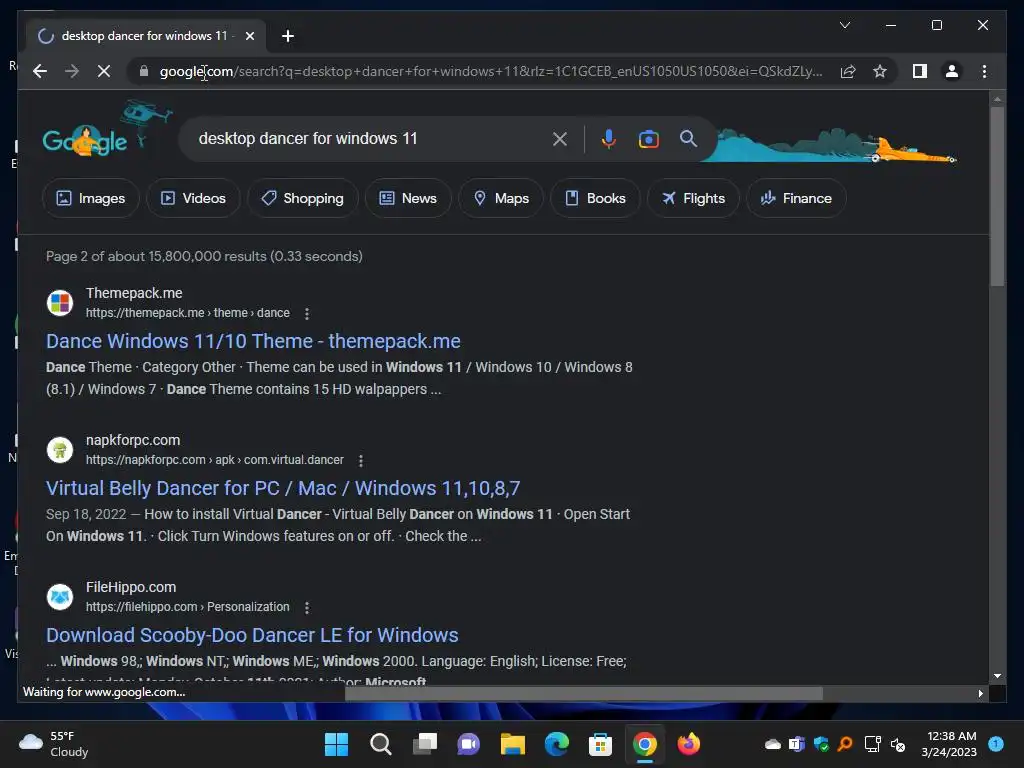Switch to Shopping results

coord(302,198)
